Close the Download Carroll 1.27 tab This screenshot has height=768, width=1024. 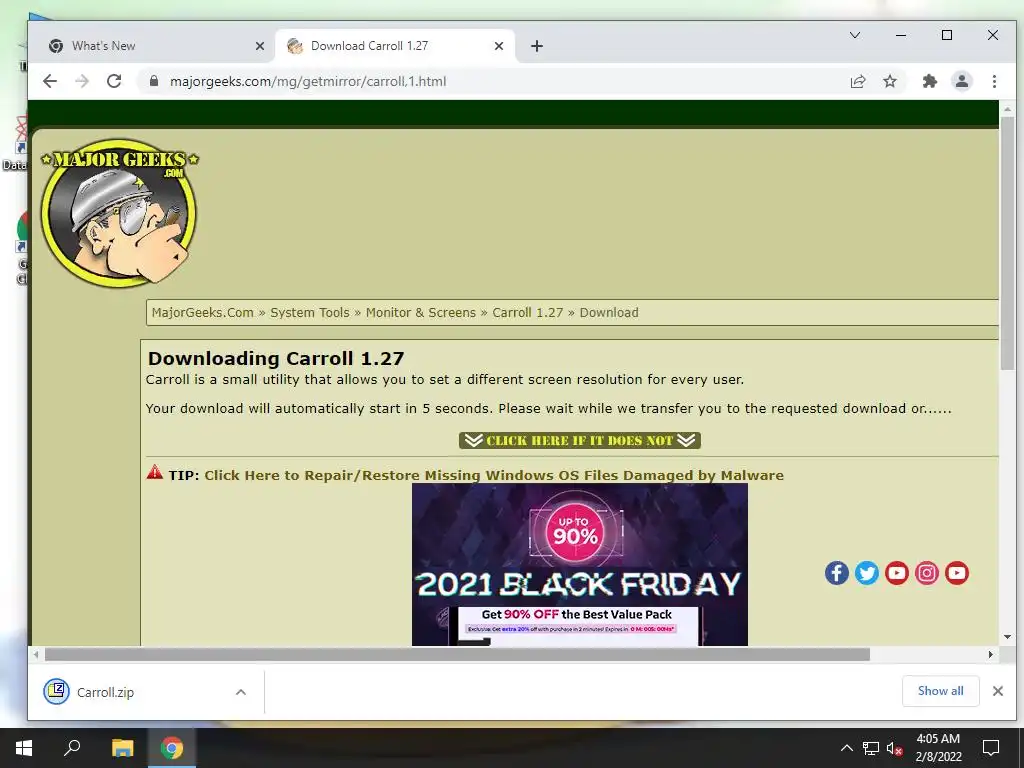(499, 46)
